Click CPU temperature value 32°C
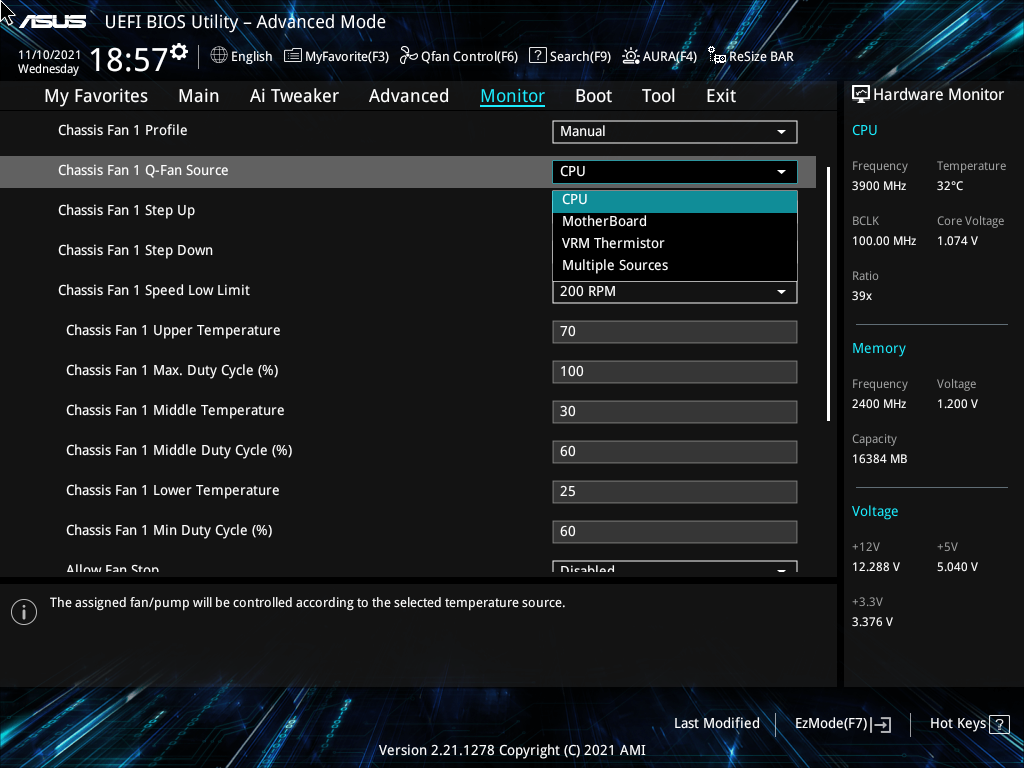 click(x=950, y=186)
